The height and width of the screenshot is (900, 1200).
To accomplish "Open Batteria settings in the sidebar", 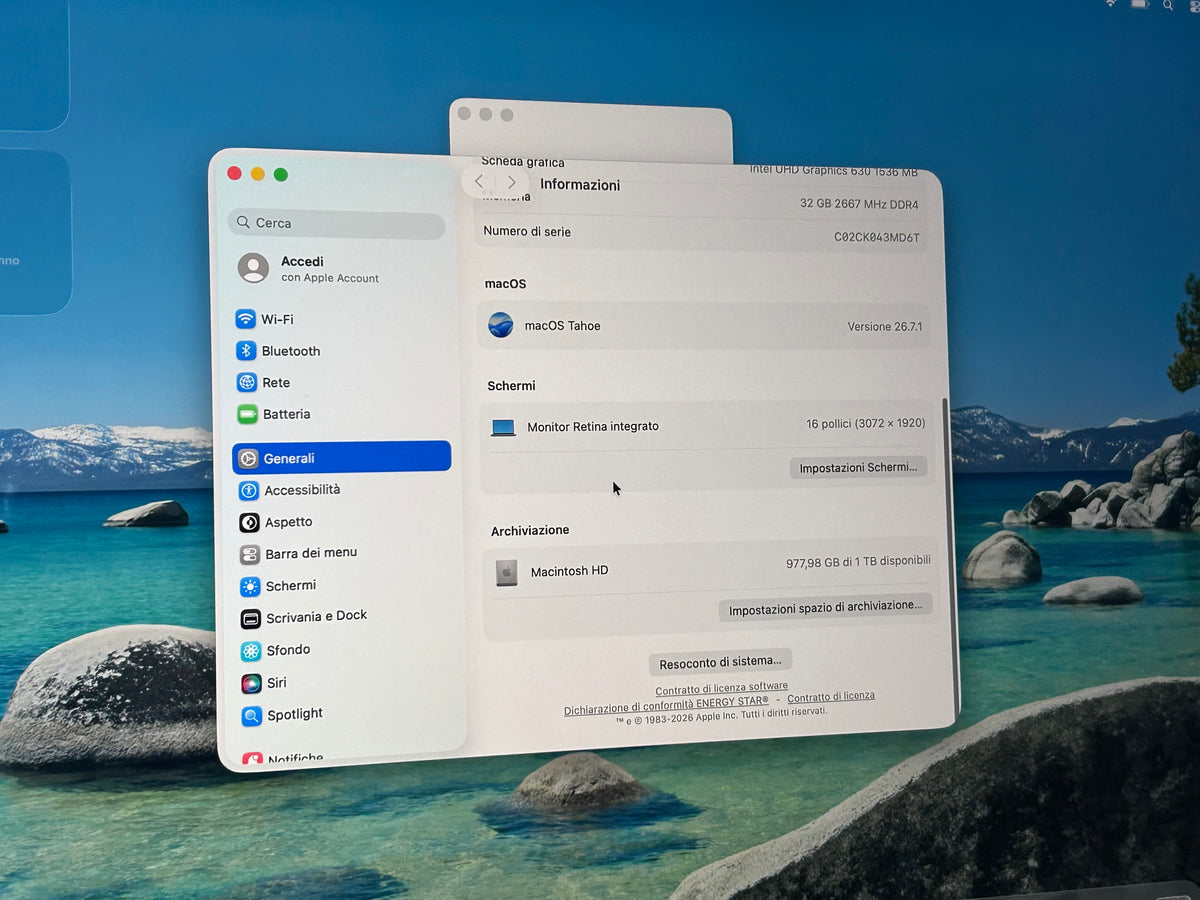I will pos(274,414).
